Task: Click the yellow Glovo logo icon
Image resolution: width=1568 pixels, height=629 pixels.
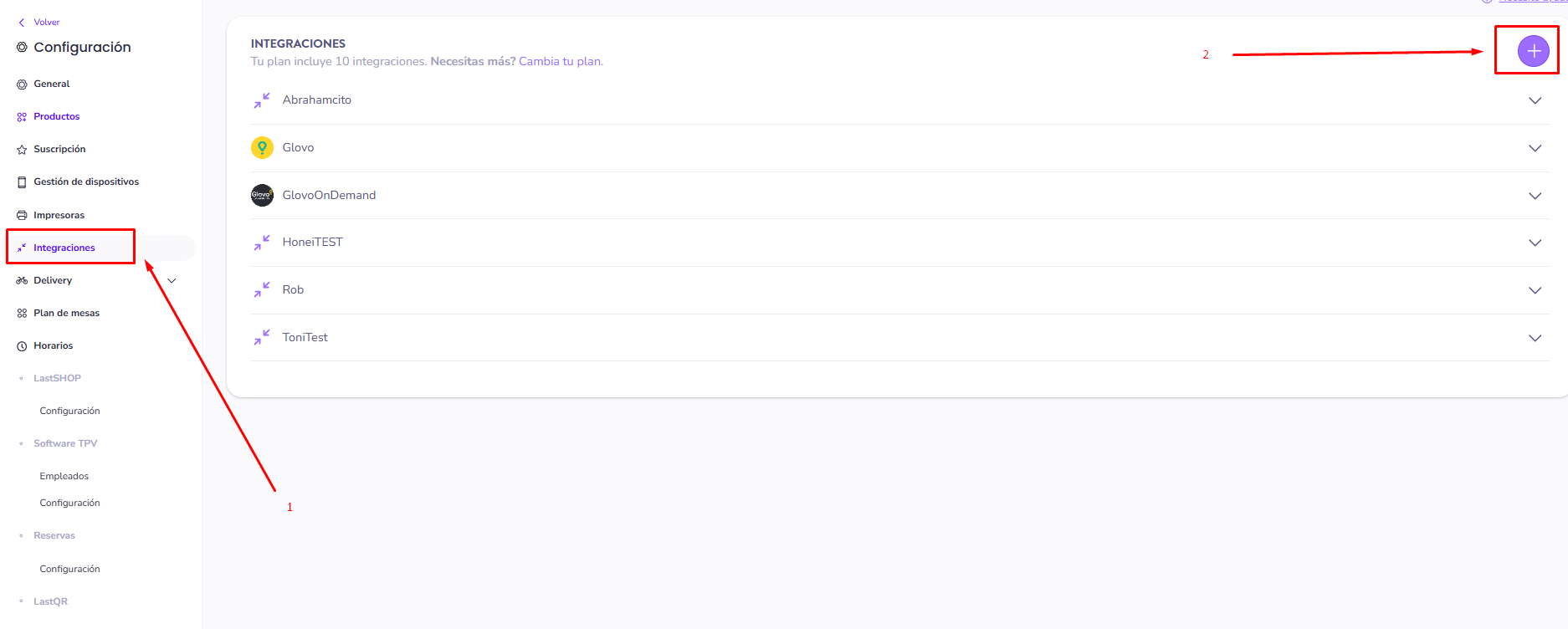Action: tap(262, 148)
